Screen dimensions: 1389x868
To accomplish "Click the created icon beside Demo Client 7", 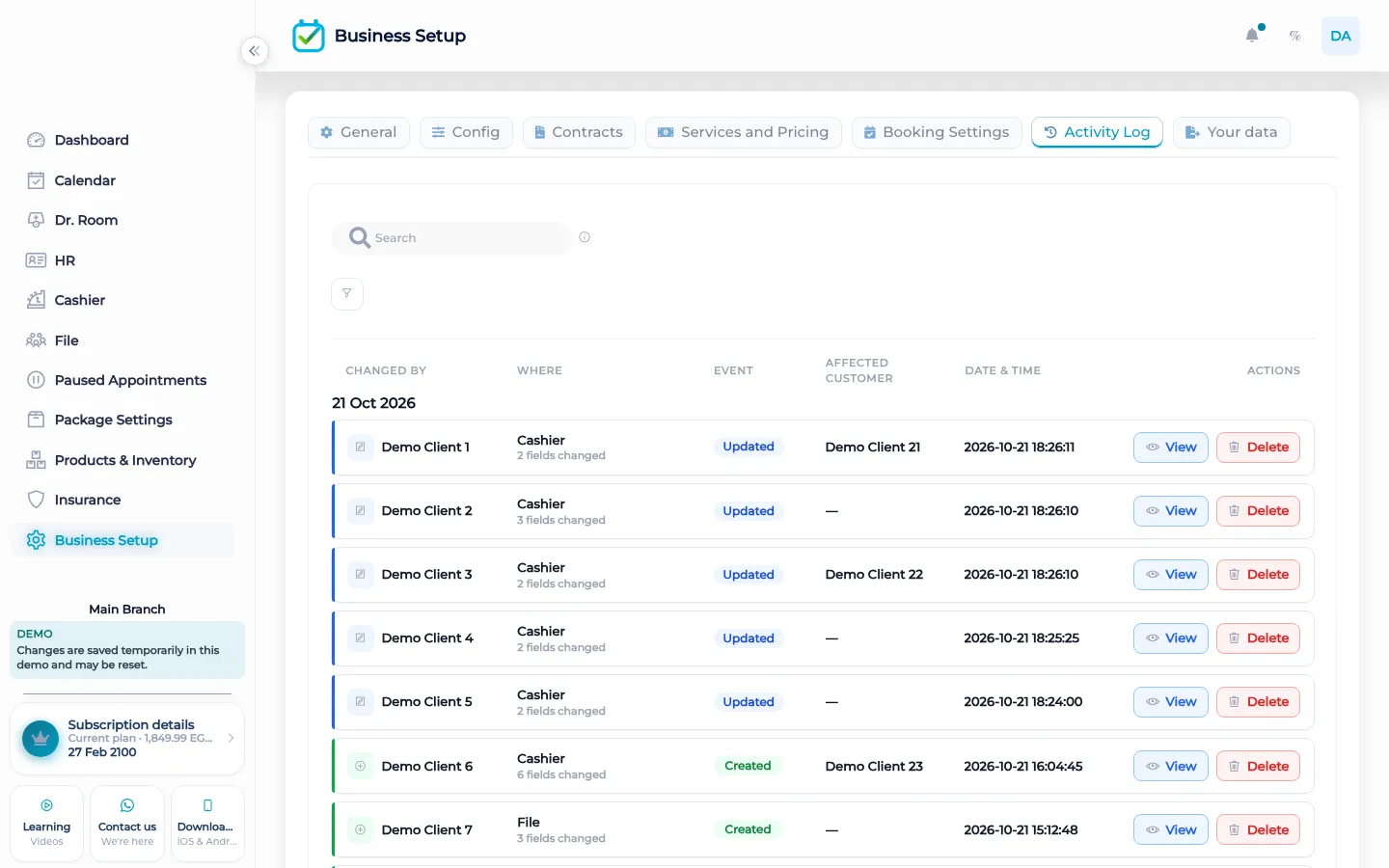I will 360,830.
